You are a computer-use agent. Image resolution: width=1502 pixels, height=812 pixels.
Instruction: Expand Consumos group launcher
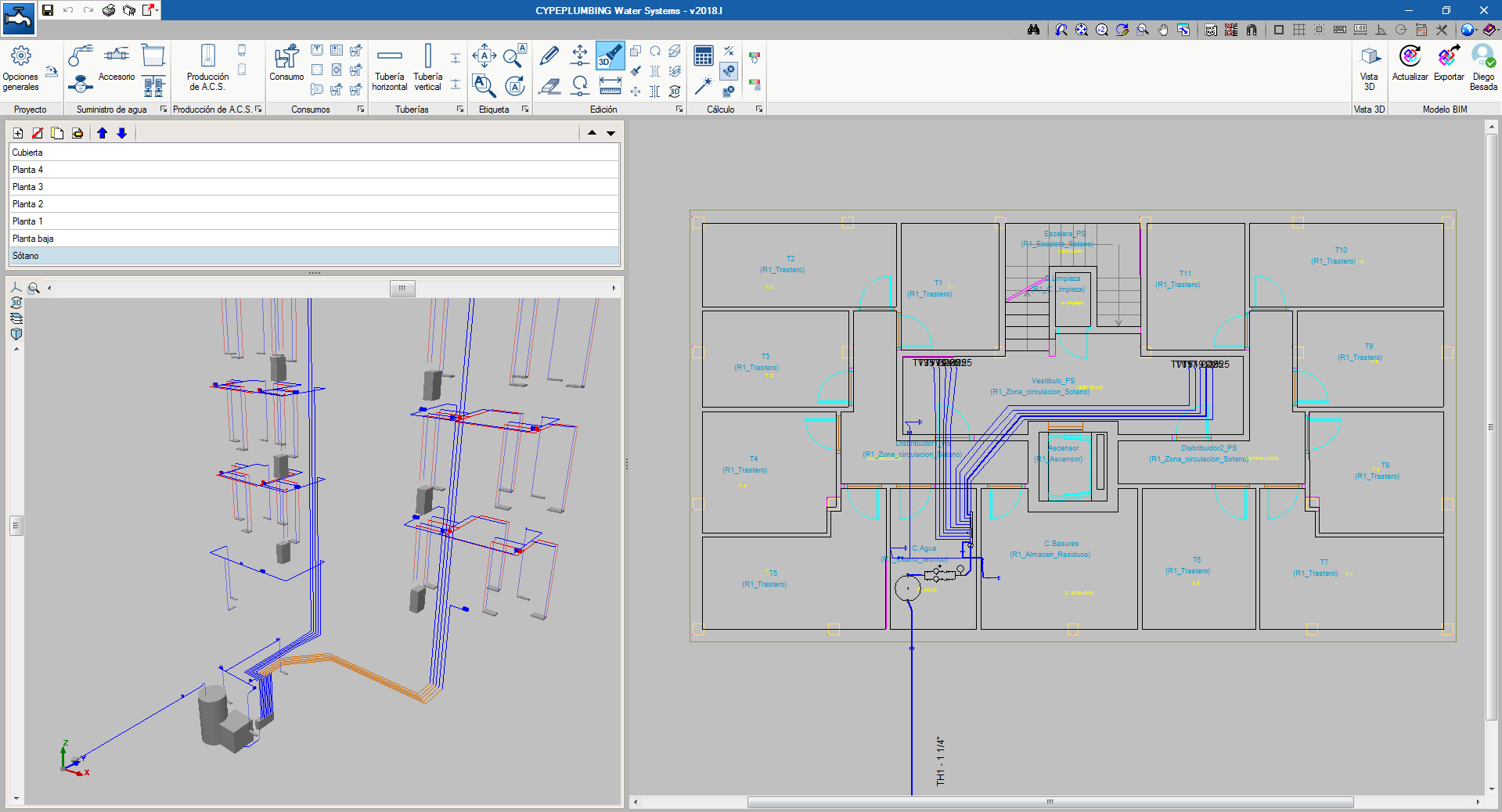[361, 109]
